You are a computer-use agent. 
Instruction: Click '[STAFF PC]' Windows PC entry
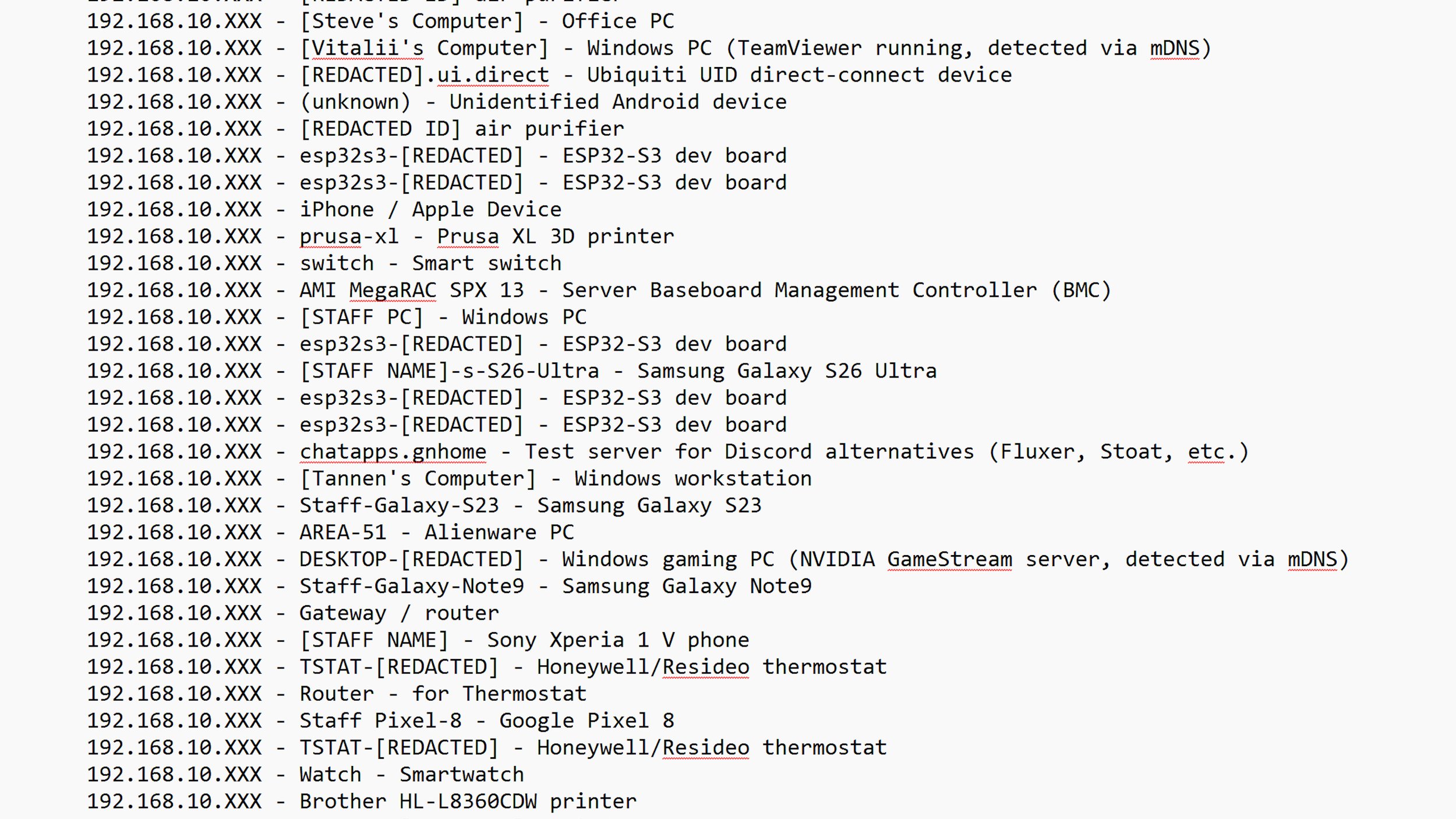pos(362,317)
